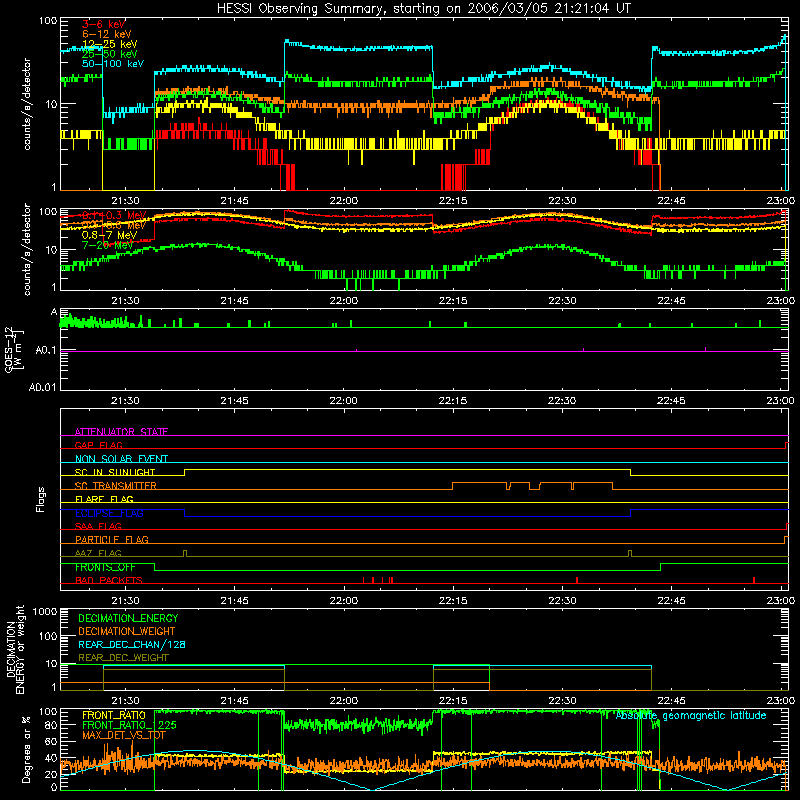This screenshot has height=800, width=800.
Task: Click the ATTENUATOR_STATE flag label
Action: point(121,432)
